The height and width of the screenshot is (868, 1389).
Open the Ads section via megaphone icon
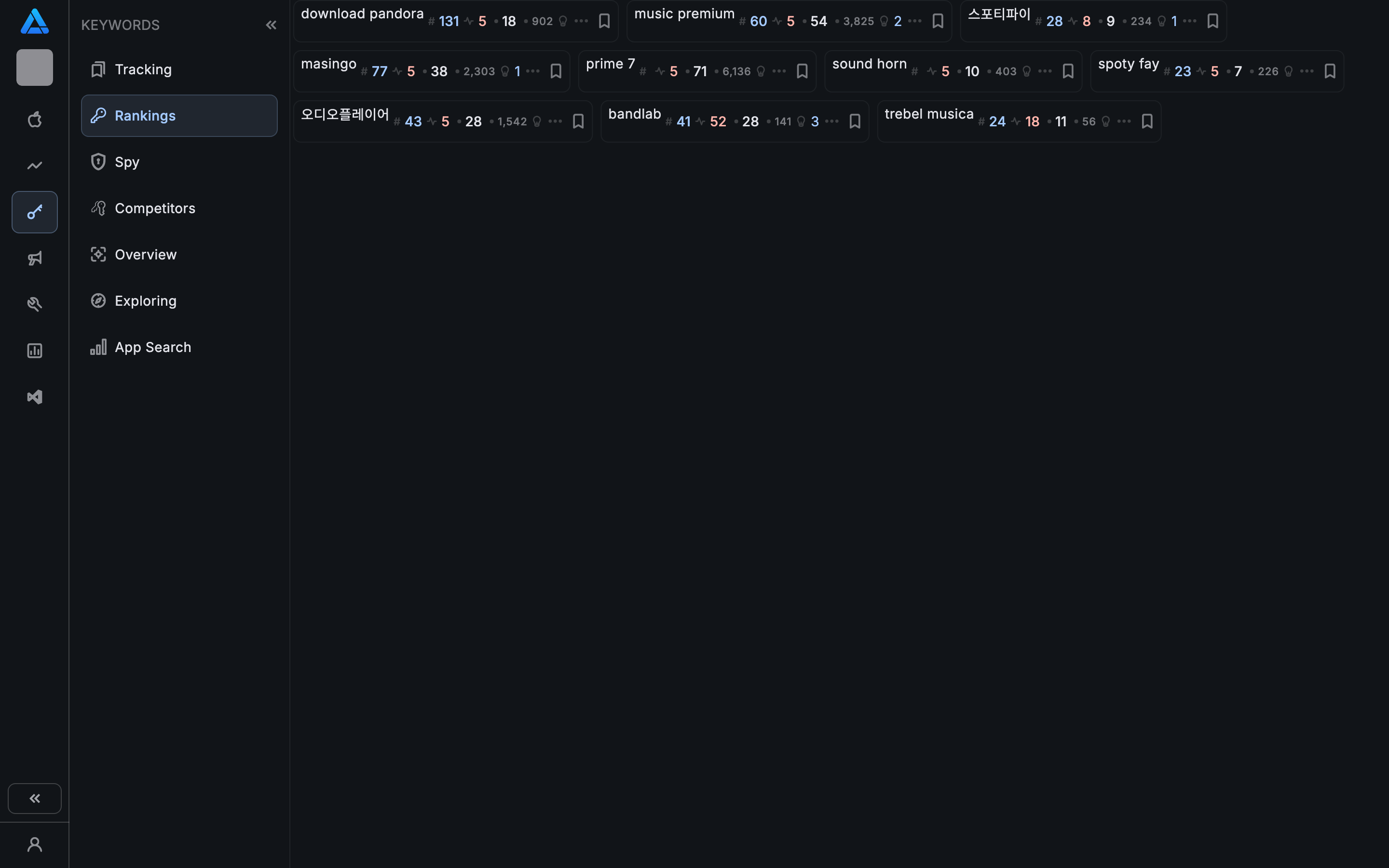pyautogui.click(x=34, y=258)
